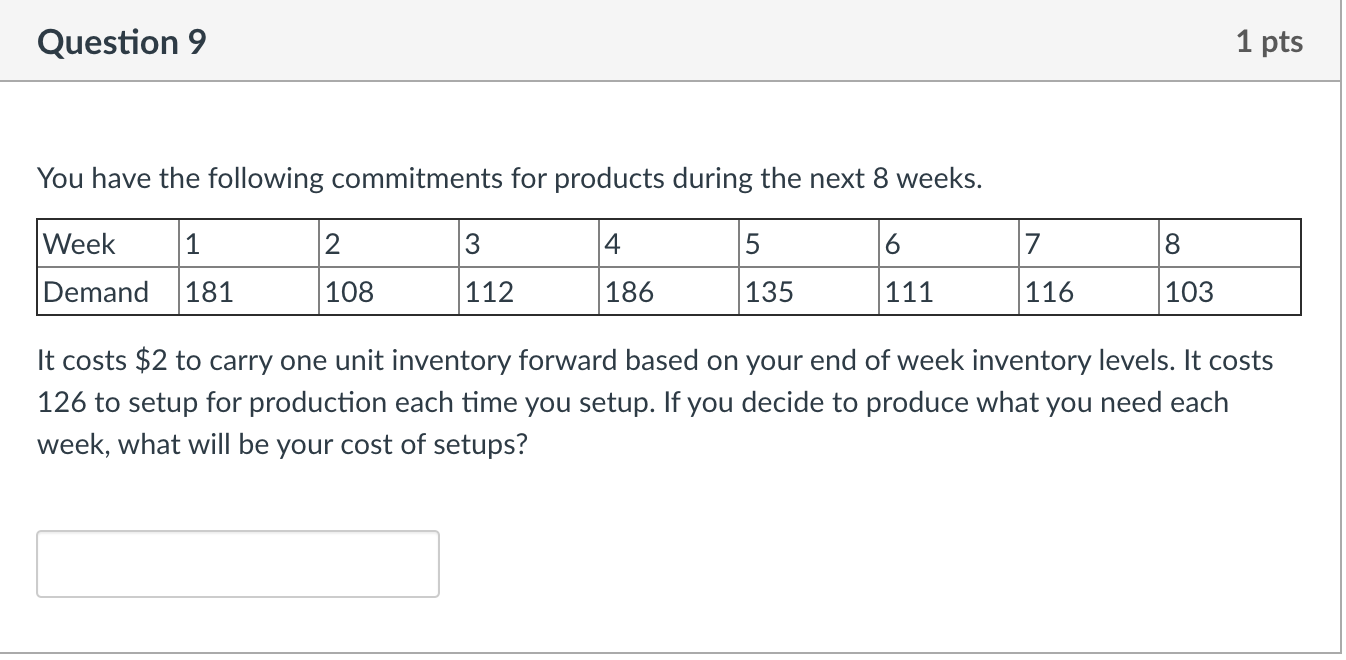Select the demand value 116

[1049, 292]
